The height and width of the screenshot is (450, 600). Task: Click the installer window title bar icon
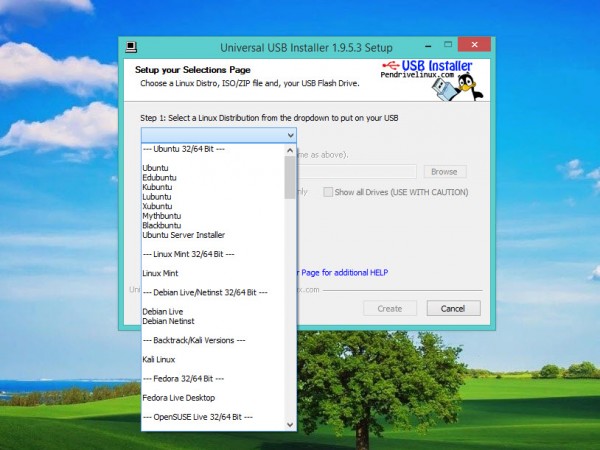tap(131, 47)
